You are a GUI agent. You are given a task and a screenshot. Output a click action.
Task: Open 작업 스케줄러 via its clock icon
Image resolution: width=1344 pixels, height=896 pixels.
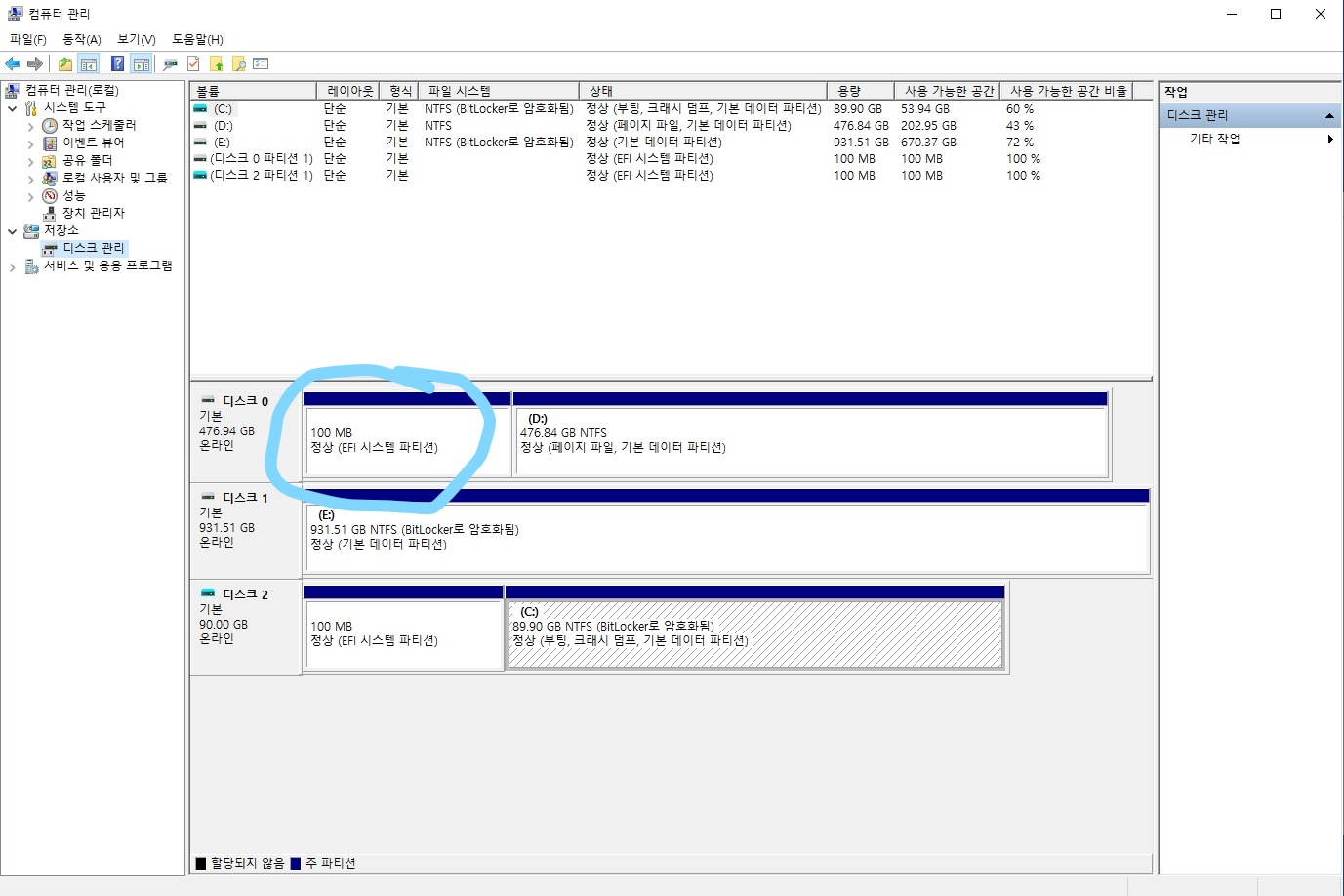pos(50,126)
